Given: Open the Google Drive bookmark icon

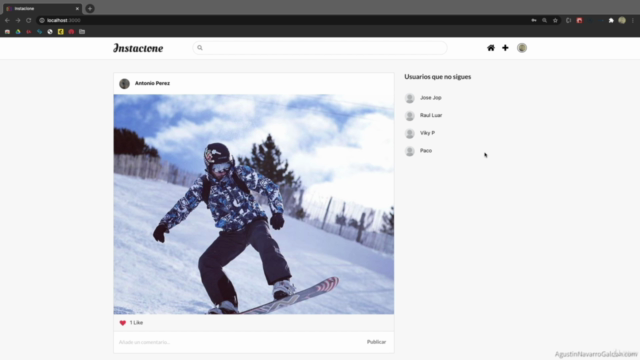Looking at the screenshot, I should (18, 31).
